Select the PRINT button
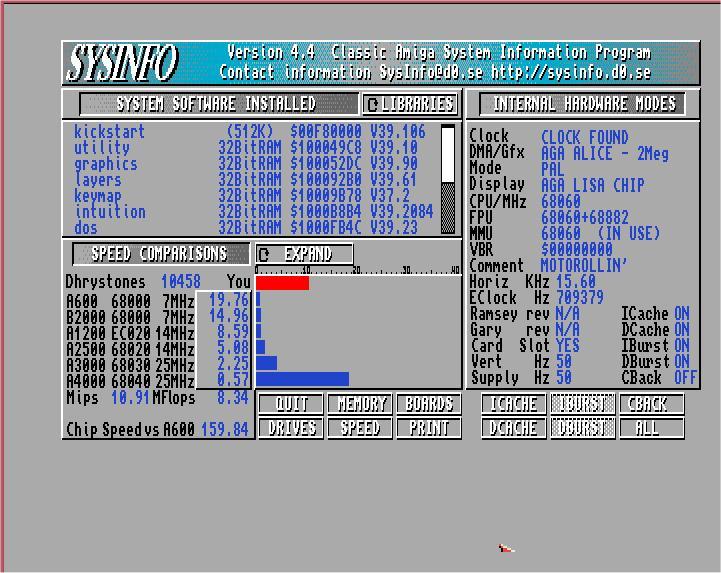The height and width of the screenshot is (573, 721). [429, 428]
